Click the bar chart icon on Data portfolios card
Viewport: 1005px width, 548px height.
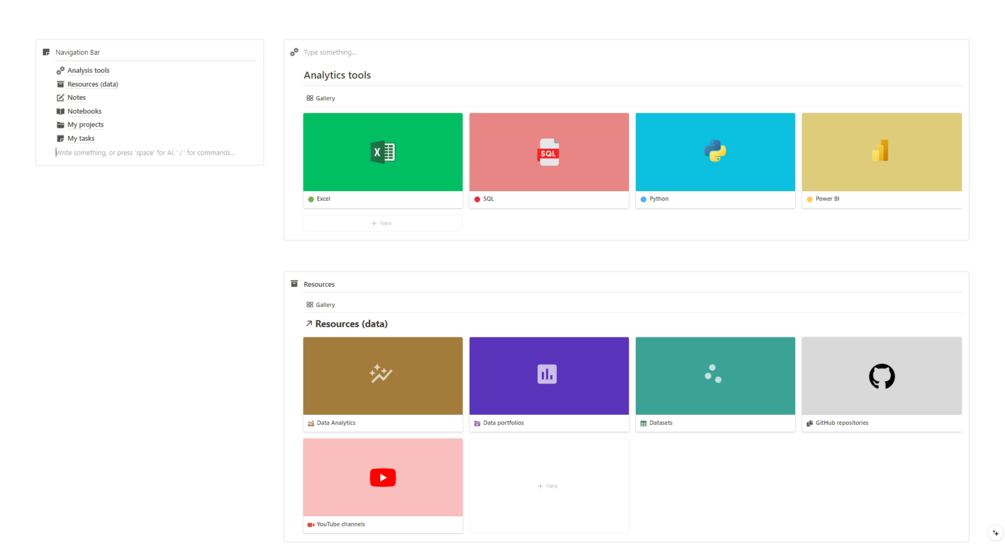pos(547,374)
